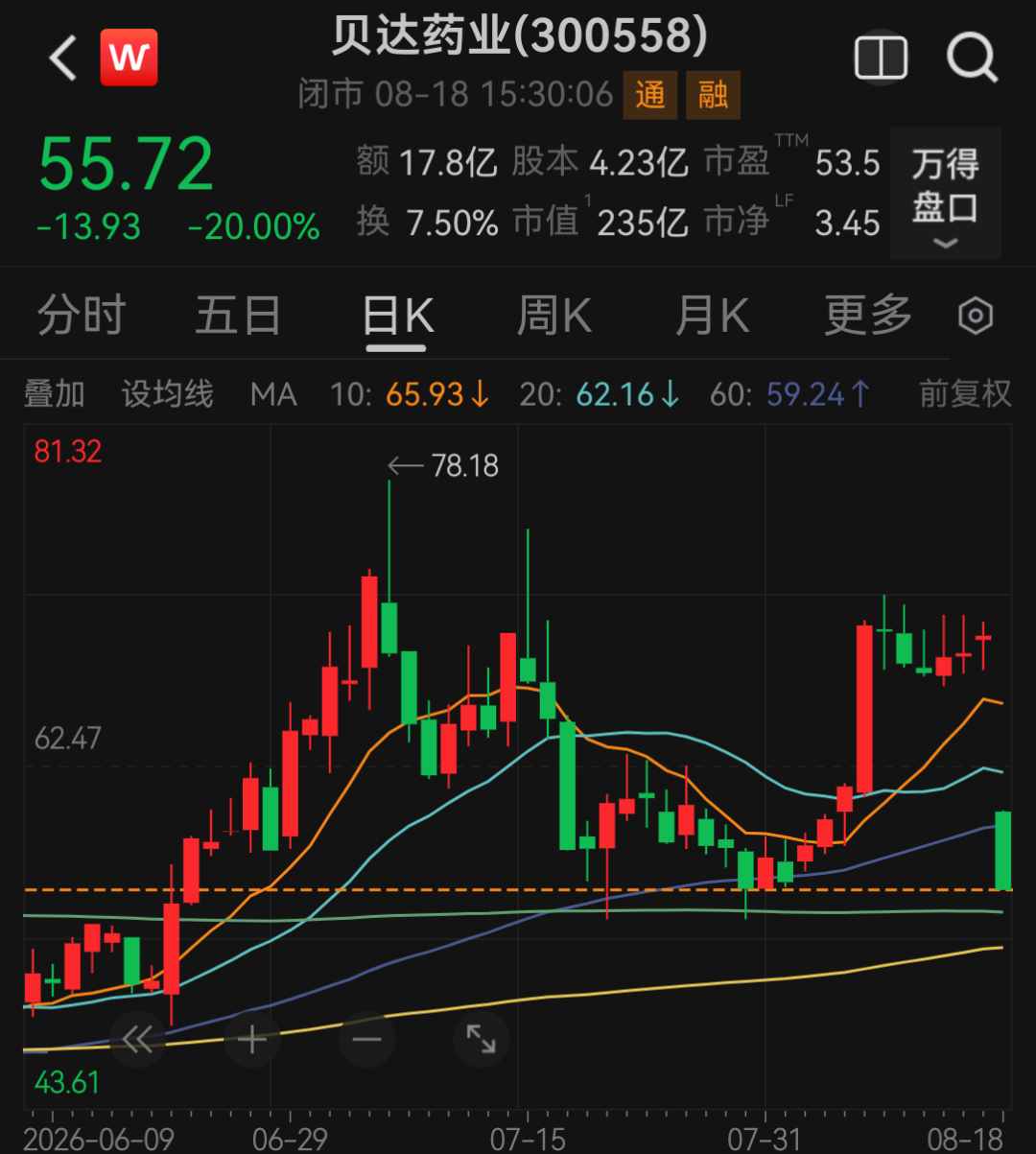Viewport: 1036px width, 1154px height.
Task: Tap the 融 margin trading badge
Action: point(713,95)
